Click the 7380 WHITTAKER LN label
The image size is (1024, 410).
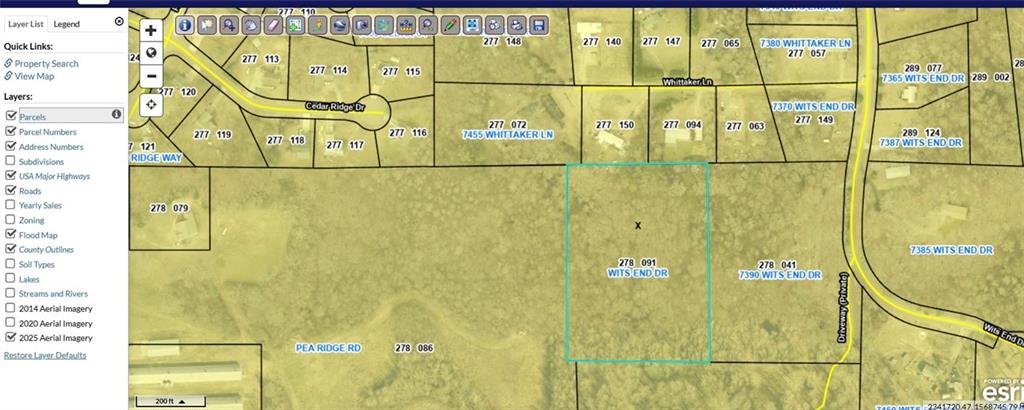coord(806,43)
